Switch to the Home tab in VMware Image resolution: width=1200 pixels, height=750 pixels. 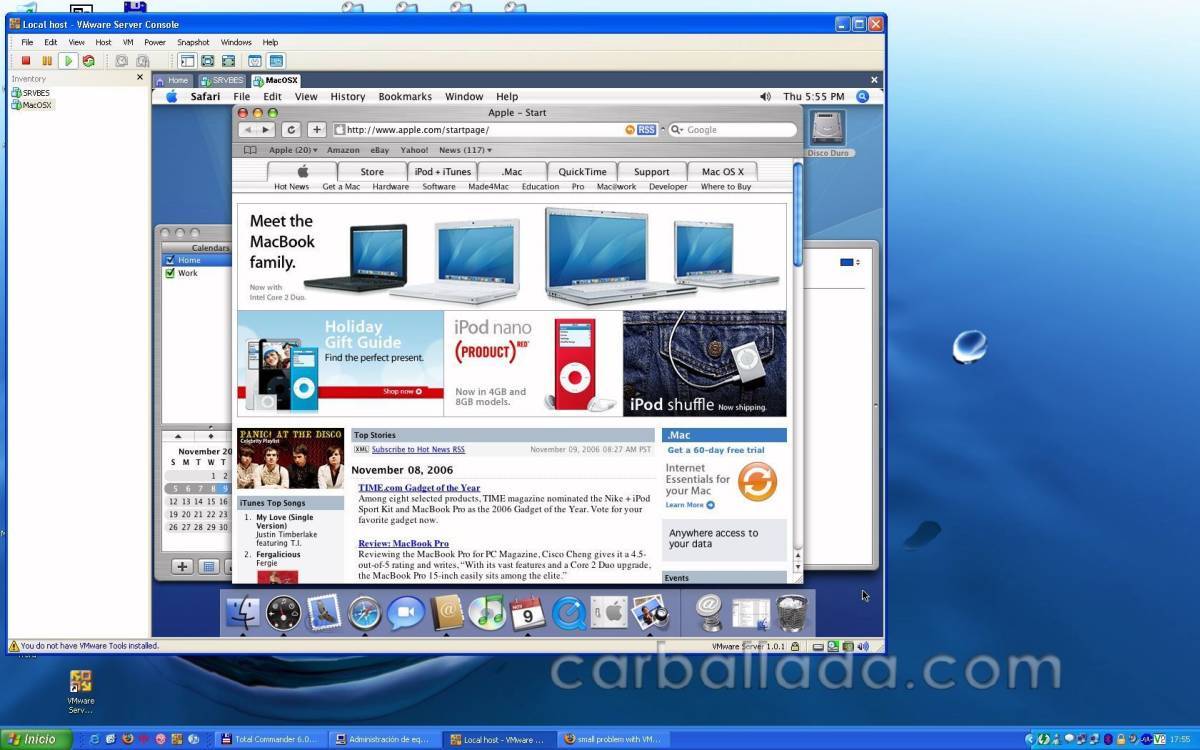pos(173,80)
